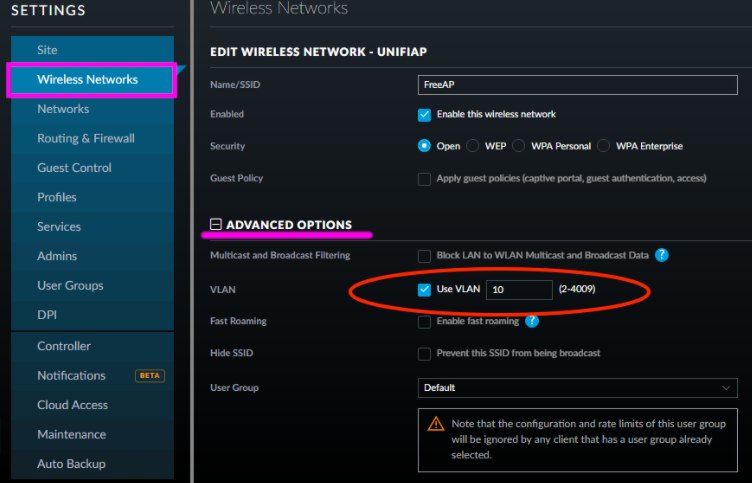Screen dimensions: 752x483
Task: Open the help icon for fast roaming
Action: 532,321
